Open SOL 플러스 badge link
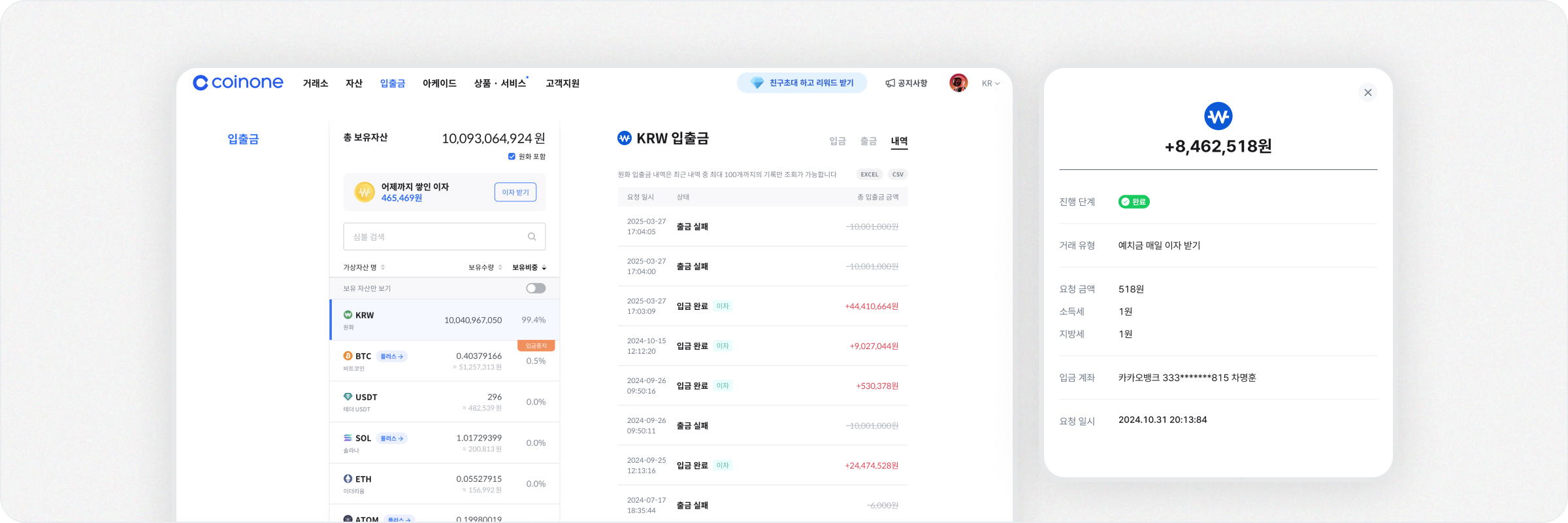The width and height of the screenshot is (1568, 523). coord(392,438)
